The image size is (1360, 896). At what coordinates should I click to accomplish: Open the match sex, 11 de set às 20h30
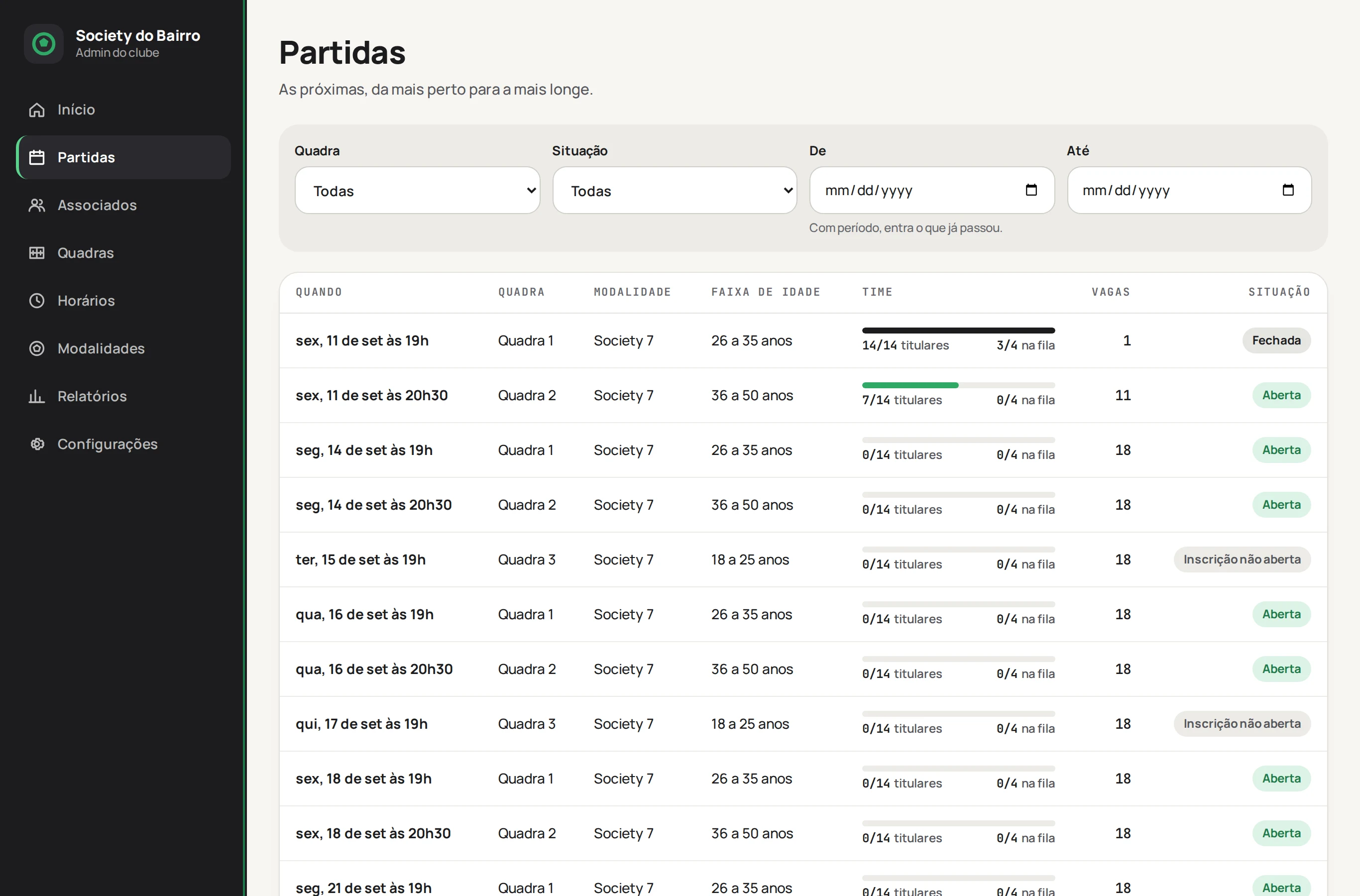[803, 395]
